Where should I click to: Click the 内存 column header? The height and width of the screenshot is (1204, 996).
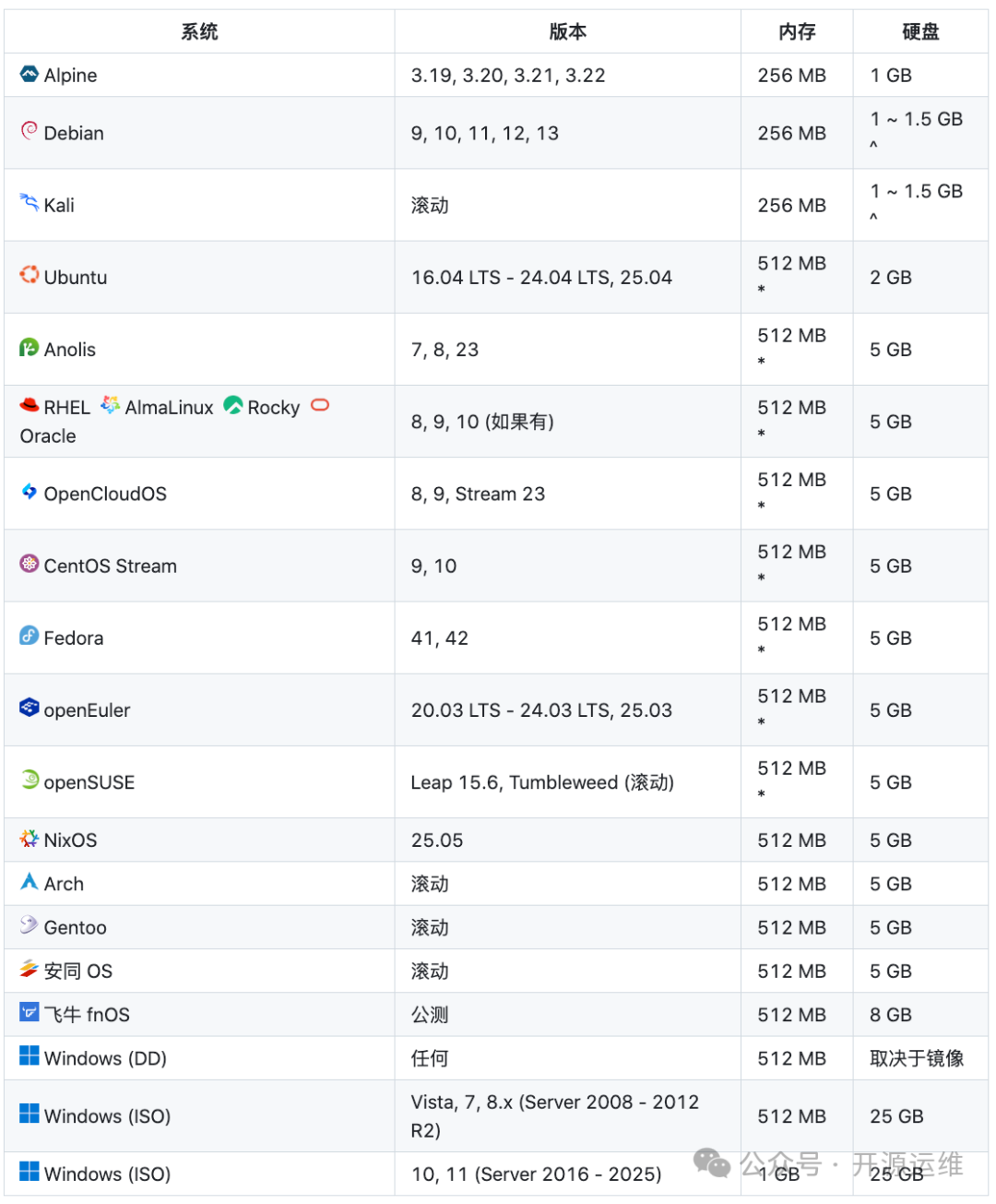tap(796, 31)
